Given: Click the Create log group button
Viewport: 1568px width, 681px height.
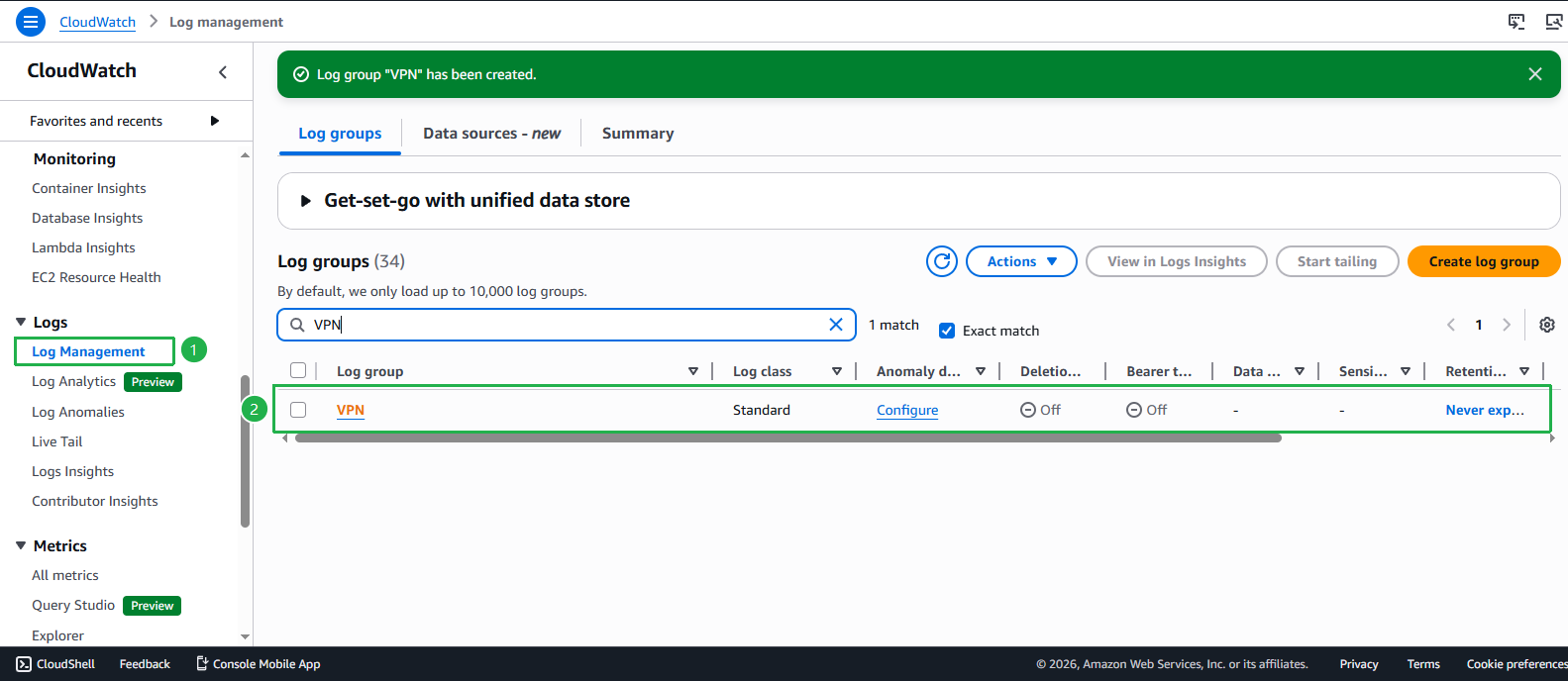Looking at the screenshot, I should tap(1484, 261).
